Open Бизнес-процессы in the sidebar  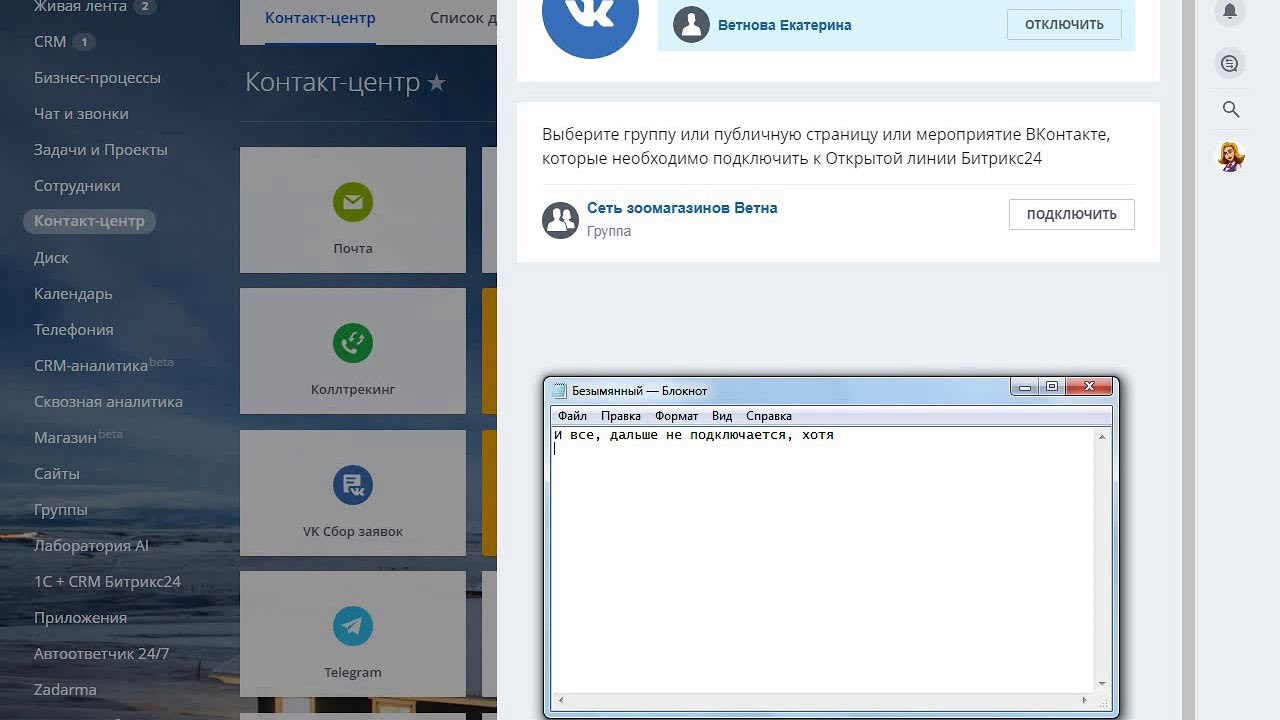97,78
